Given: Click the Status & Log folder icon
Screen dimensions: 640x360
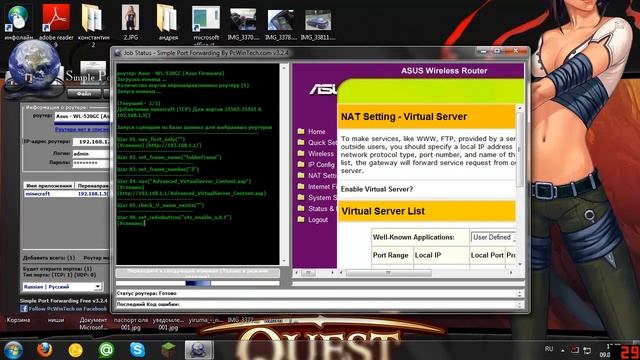Looking at the screenshot, I should pos(301,209).
